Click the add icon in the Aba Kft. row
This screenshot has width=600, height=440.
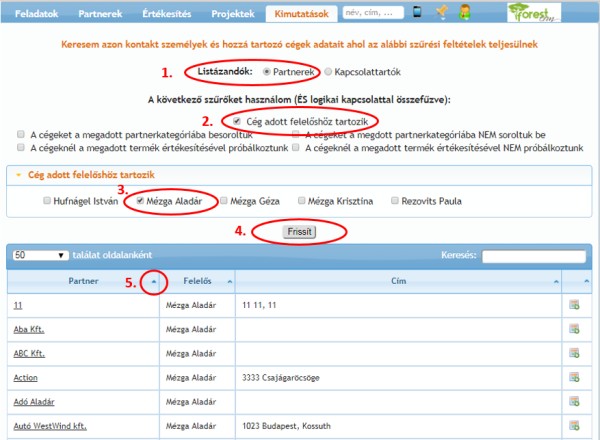coord(574,328)
